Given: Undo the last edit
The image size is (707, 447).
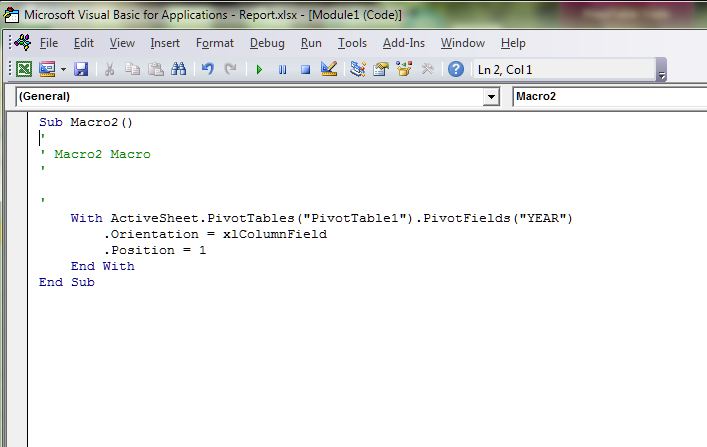Looking at the screenshot, I should click(x=207, y=69).
